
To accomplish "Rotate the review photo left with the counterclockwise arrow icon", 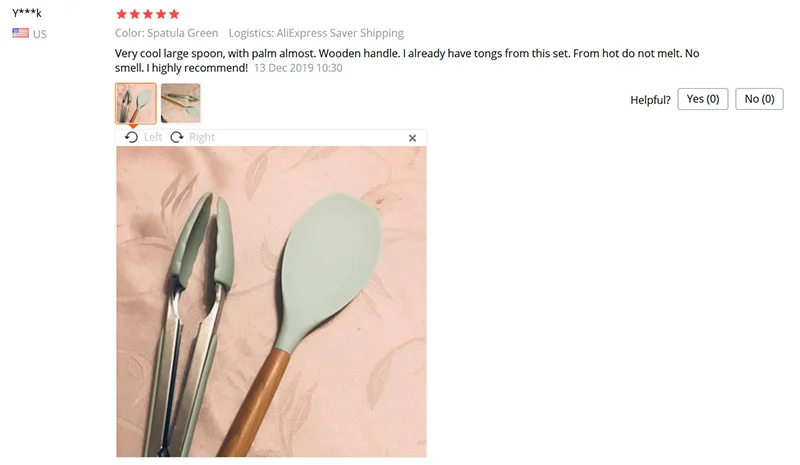I will coord(131,137).
